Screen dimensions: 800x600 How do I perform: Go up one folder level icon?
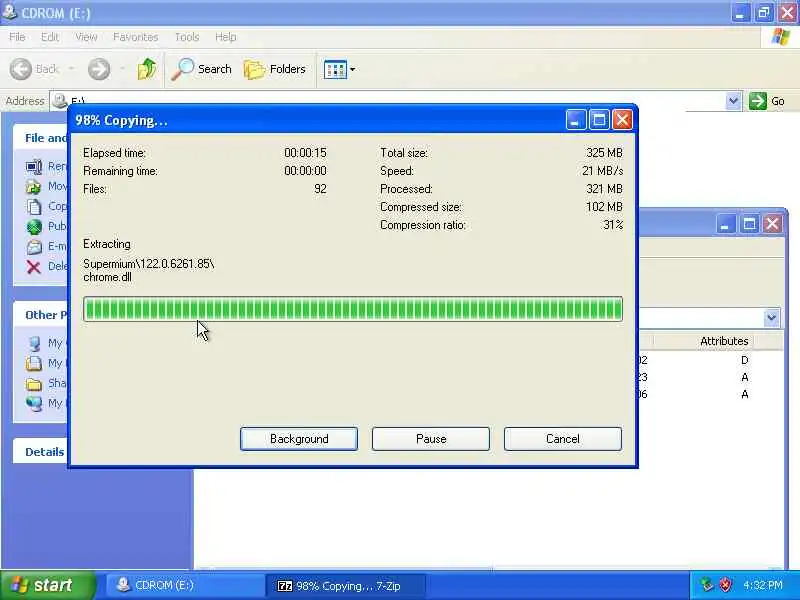click(x=147, y=69)
